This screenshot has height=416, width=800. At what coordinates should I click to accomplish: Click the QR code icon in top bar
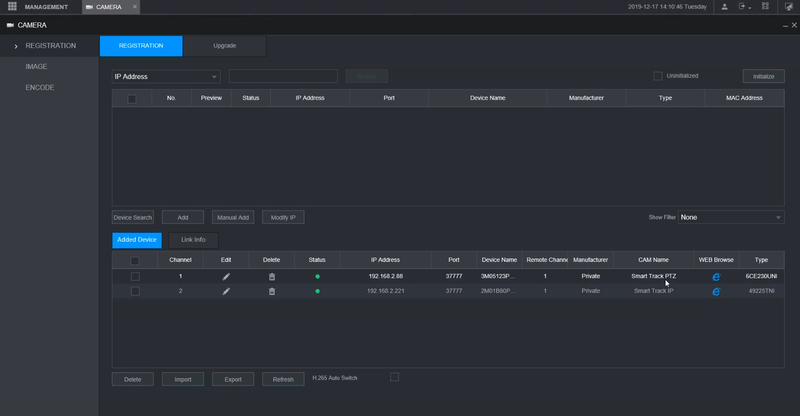[x=765, y=7]
